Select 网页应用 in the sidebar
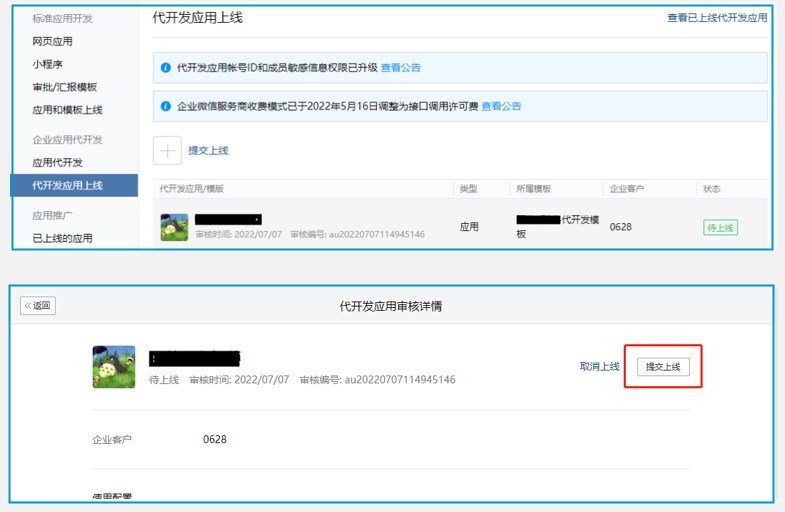785x512 pixels. (x=52, y=41)
